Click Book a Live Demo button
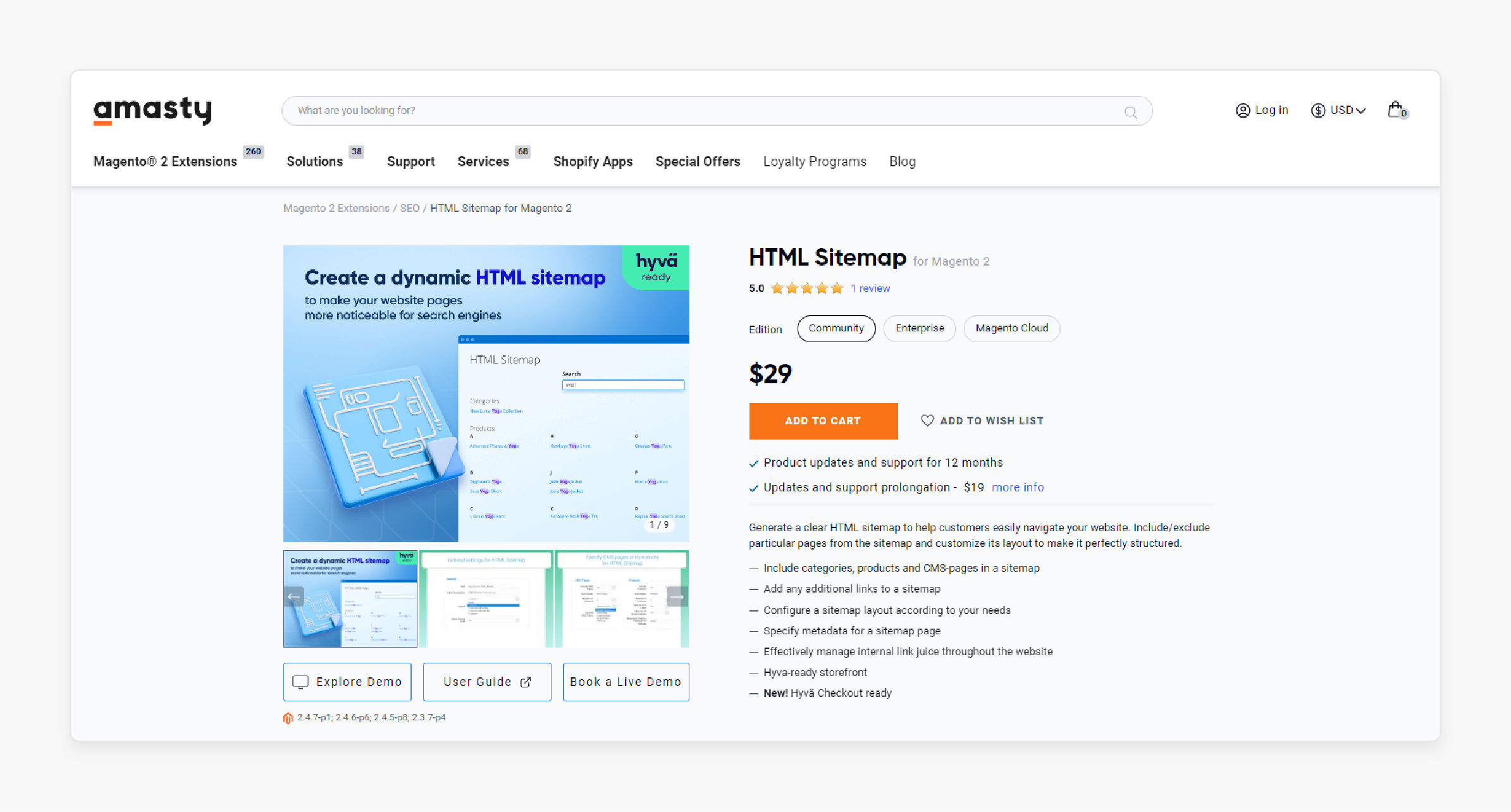Image resolution: width=1511 pixels, height=812 pixels. (626, 682)
